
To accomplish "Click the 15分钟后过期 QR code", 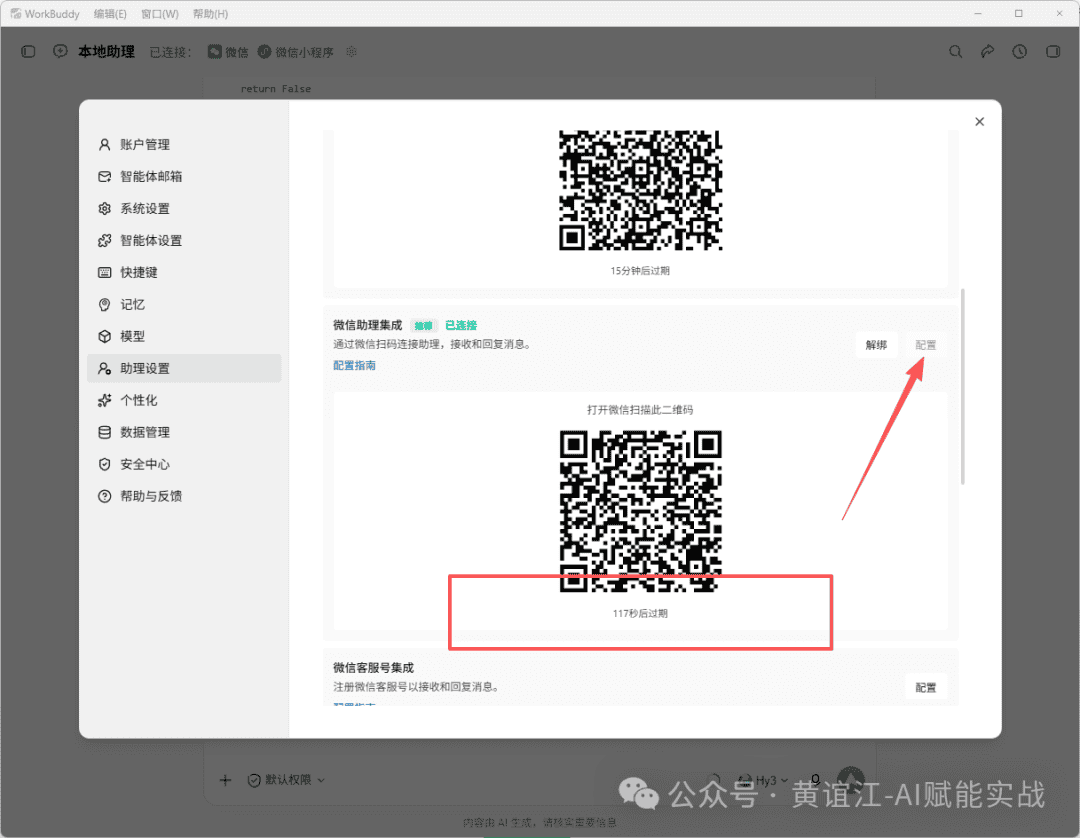I will 641,190.
